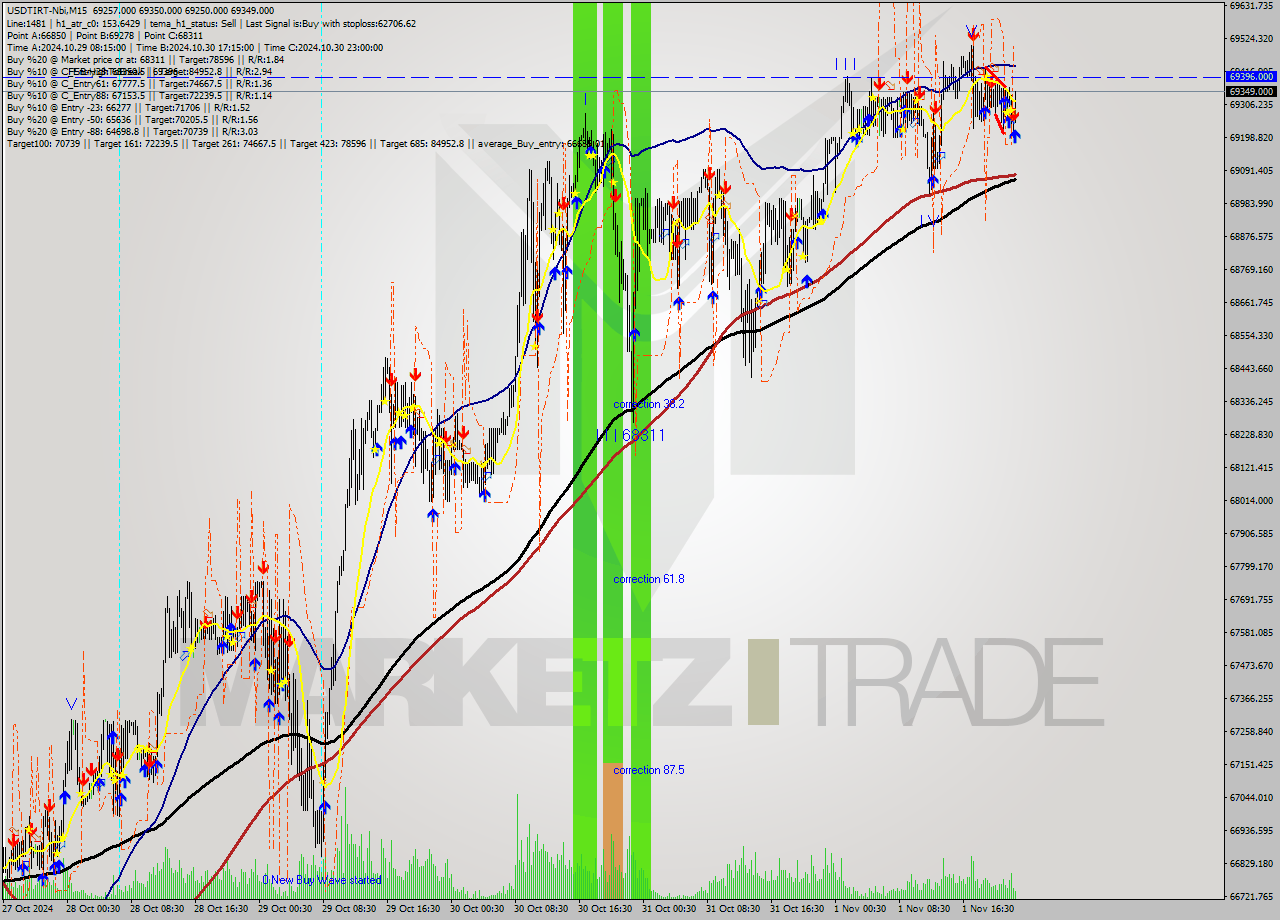Click the 'Point B:69278' info text
This screenshot has width=1280, height=920.
tap(107, 35)
